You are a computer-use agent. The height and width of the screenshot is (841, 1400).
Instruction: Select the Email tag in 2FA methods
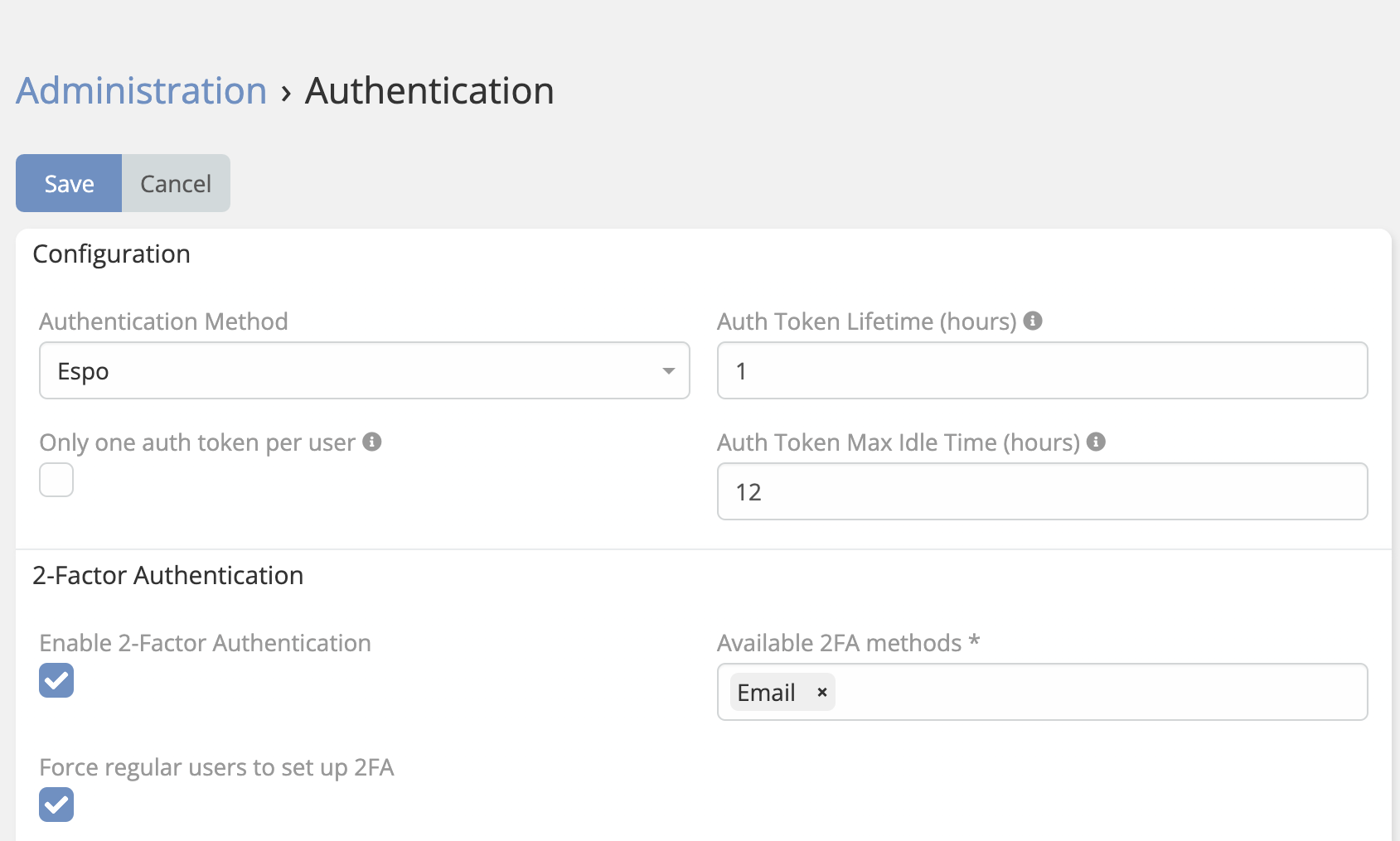tap(766, 692)
